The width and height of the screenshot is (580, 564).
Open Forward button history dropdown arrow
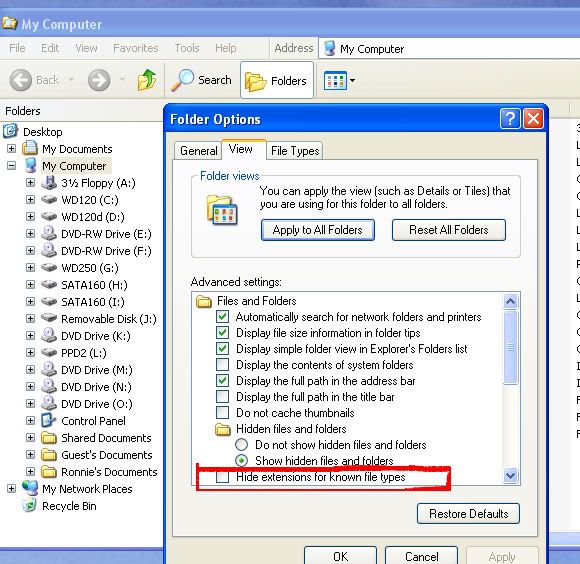coord(122,80)
